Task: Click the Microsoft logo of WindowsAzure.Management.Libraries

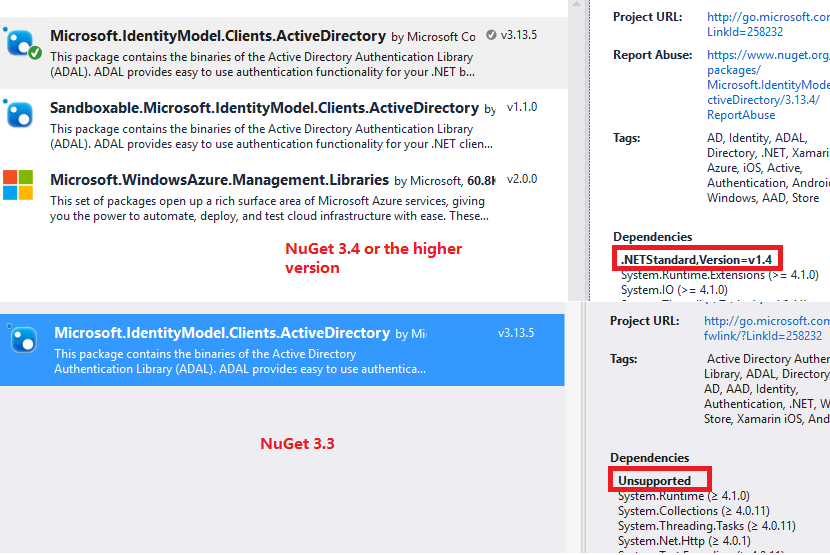Action: [x=18, y=185]
